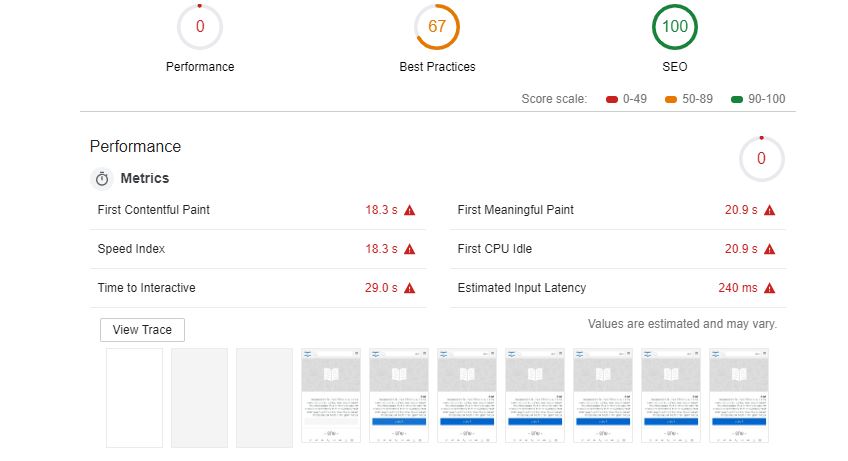The height and width of the screenshot is (461, 848).
Task: Click the First CPU Idle warning triangle
Action: coord(770,249)
